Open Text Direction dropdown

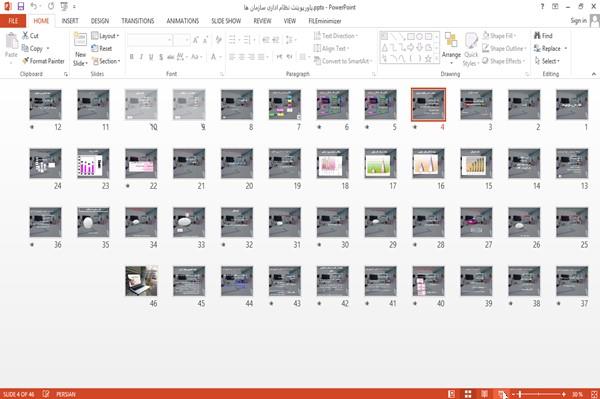[x=336, y=36]
